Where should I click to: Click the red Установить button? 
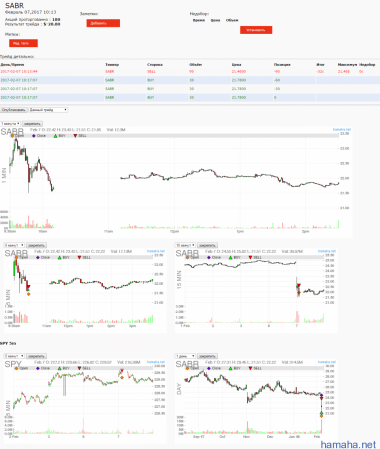click(256, 30)
